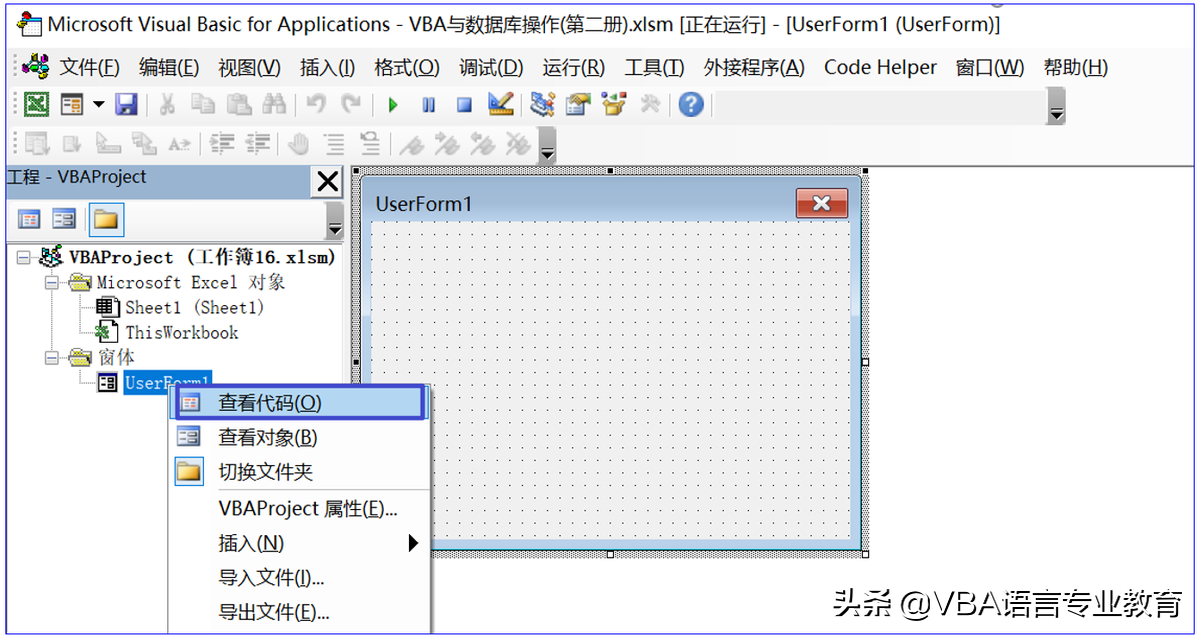Choose 导入文件(I)... from context menu
1200x637 pixels.
coord(299,578)
